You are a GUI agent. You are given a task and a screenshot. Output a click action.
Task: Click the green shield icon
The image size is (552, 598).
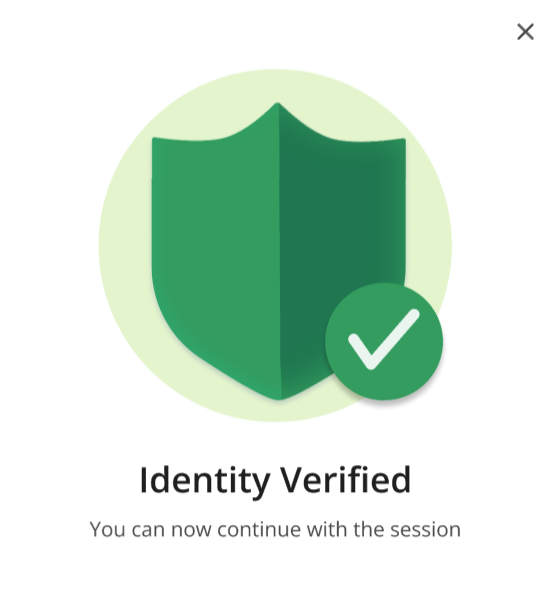(x=278, y=251)
